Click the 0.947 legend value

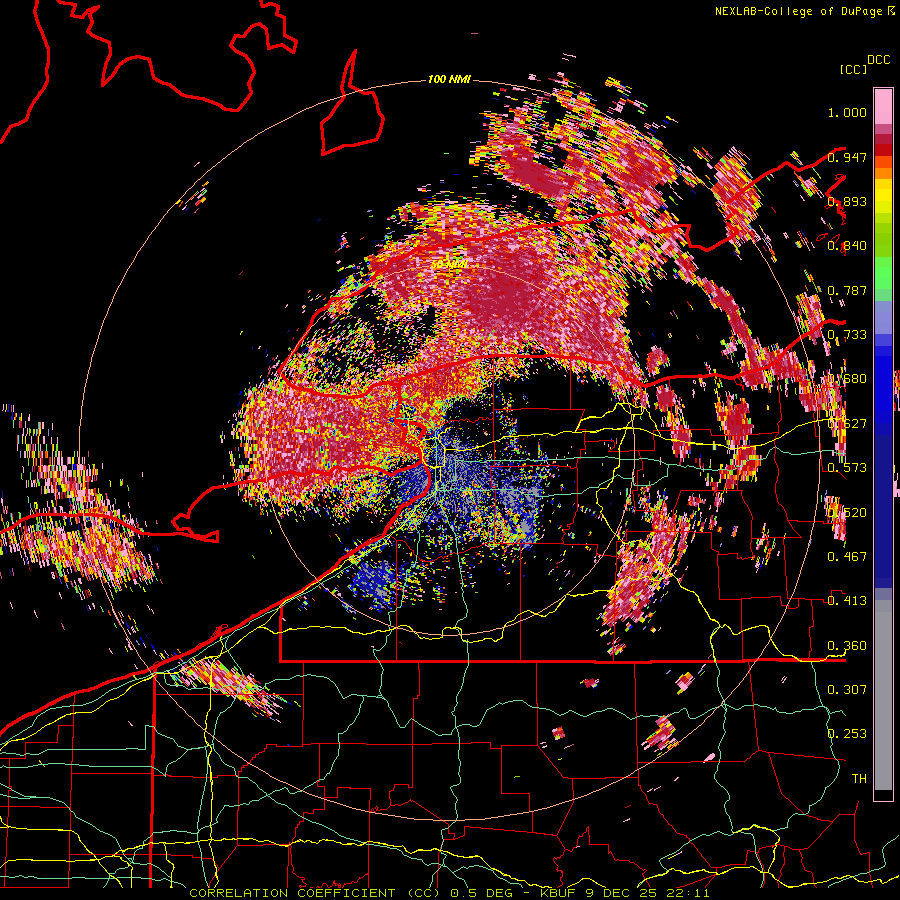[x=847, y=157]
